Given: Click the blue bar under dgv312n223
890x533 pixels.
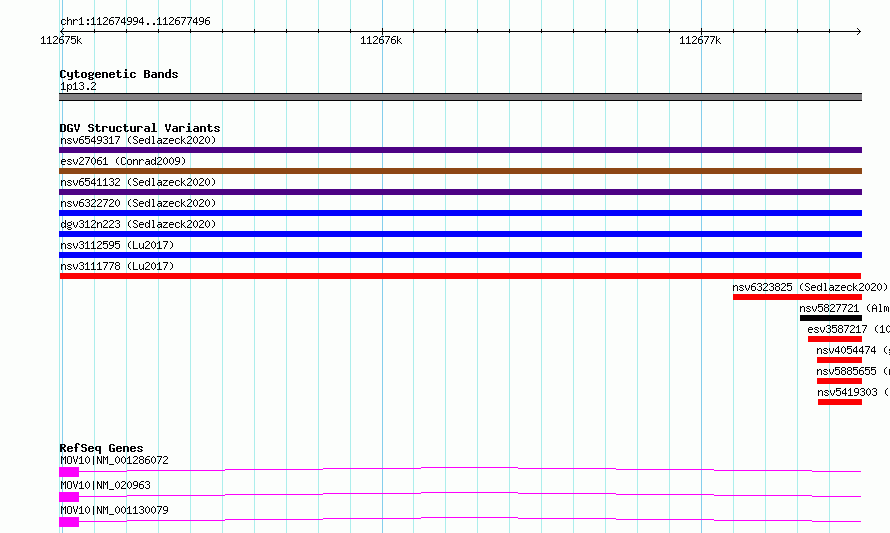Looking at the screenshot, I should point(460,234).
